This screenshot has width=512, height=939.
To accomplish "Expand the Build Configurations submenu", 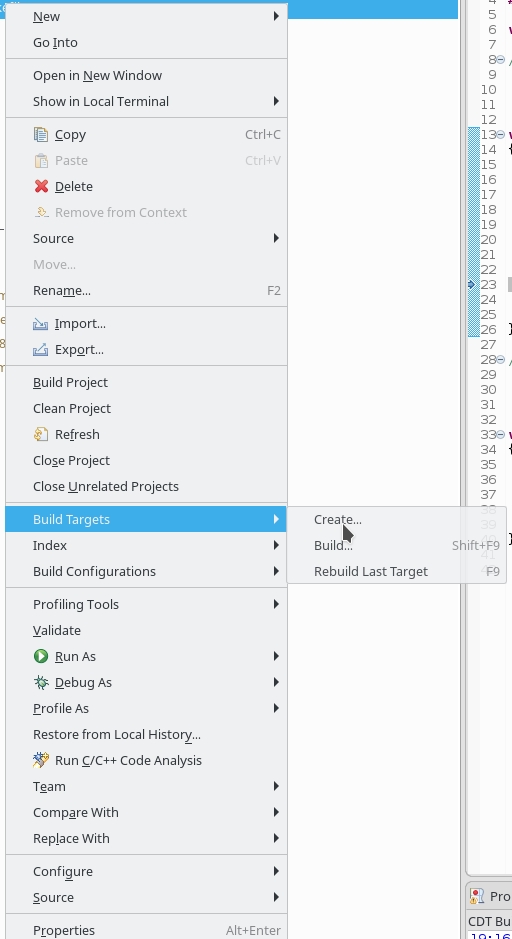I will click(x=146, y=571).
